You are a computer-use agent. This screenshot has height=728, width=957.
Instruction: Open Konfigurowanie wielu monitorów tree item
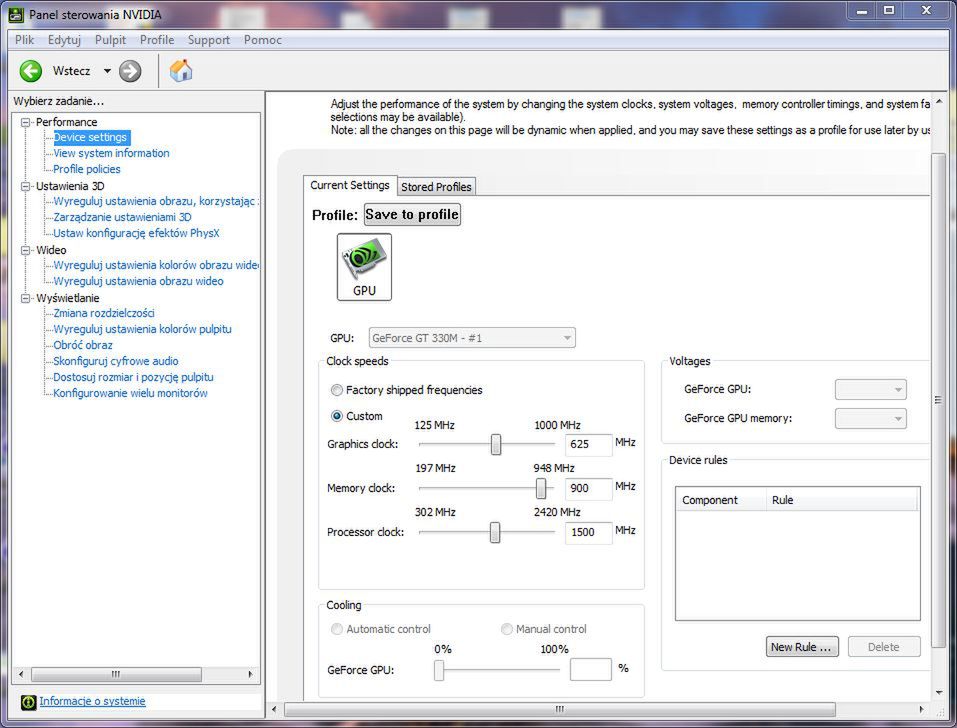click(130, 393)
